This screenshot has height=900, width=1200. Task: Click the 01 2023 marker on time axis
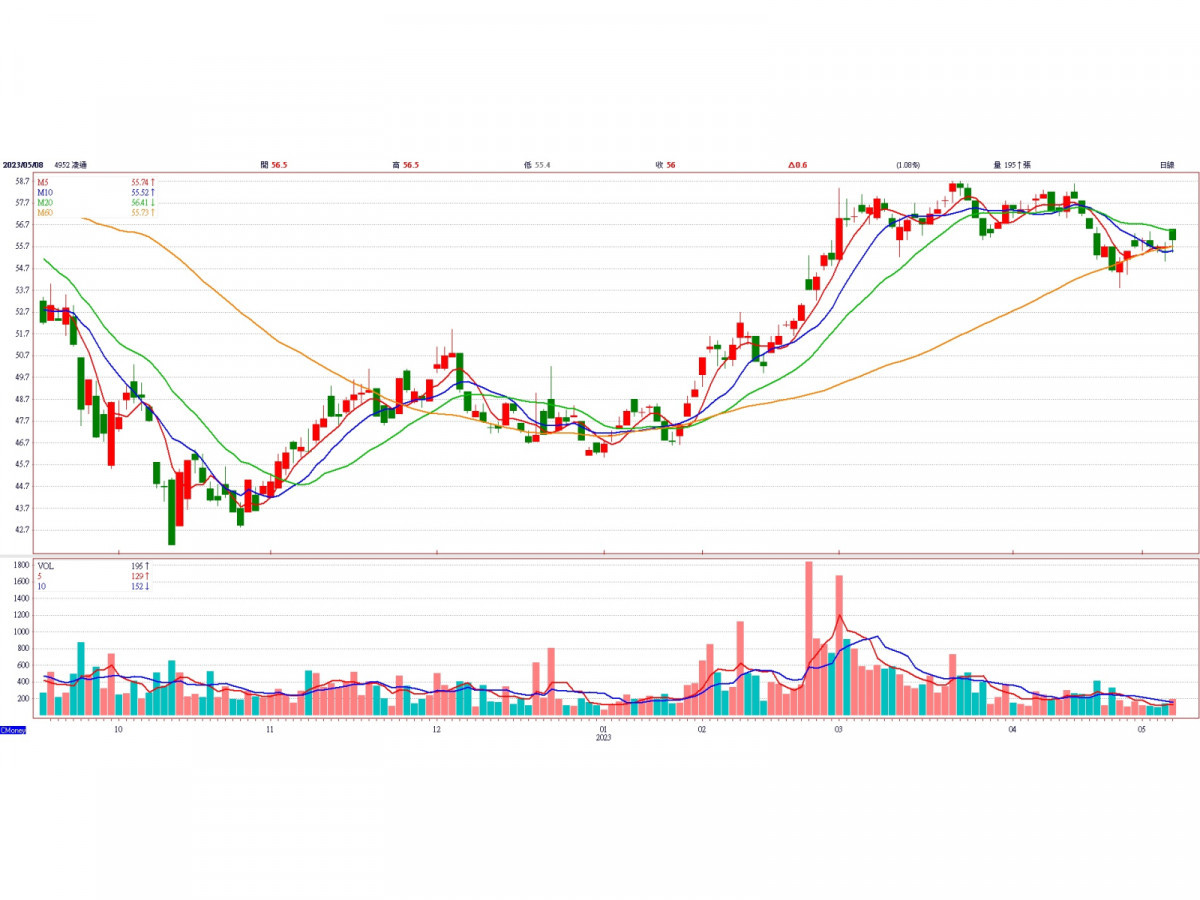(603, 733)
